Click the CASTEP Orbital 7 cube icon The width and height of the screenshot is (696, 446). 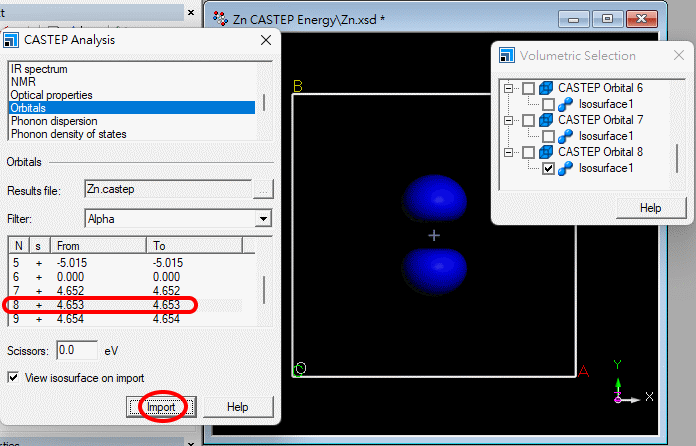click(546, 120)
